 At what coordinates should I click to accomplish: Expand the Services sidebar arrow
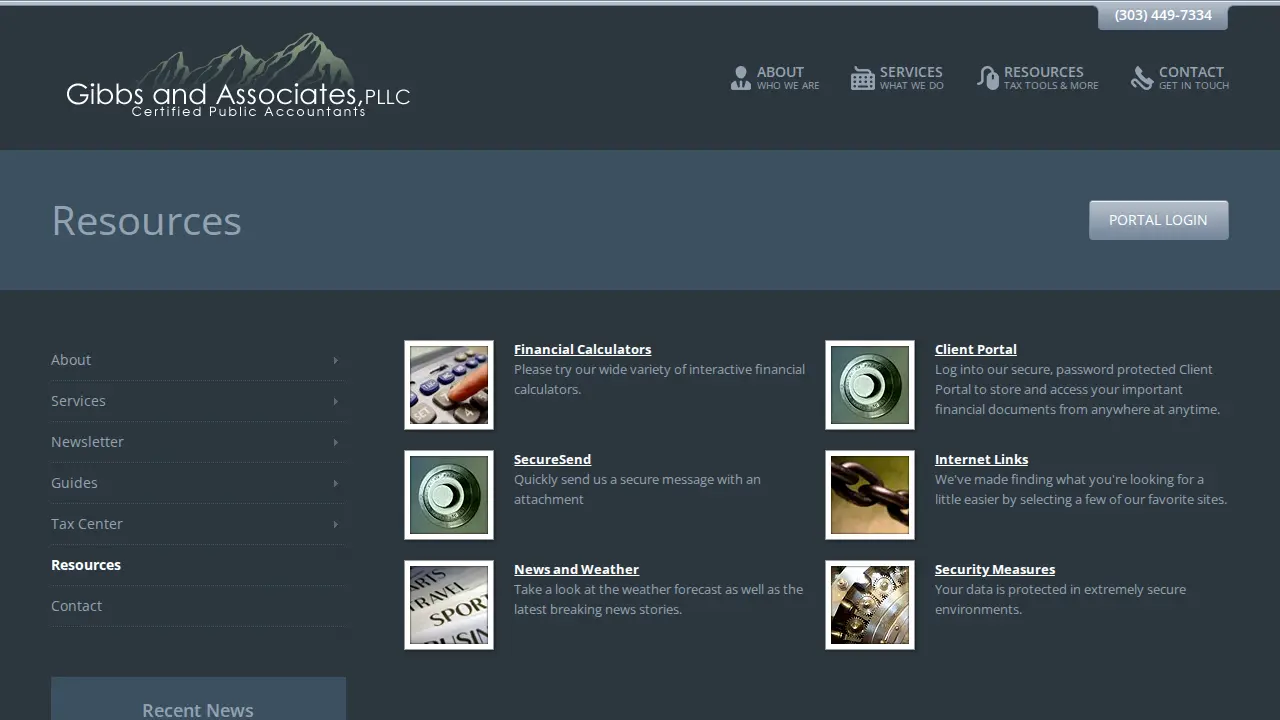point(335,401)
